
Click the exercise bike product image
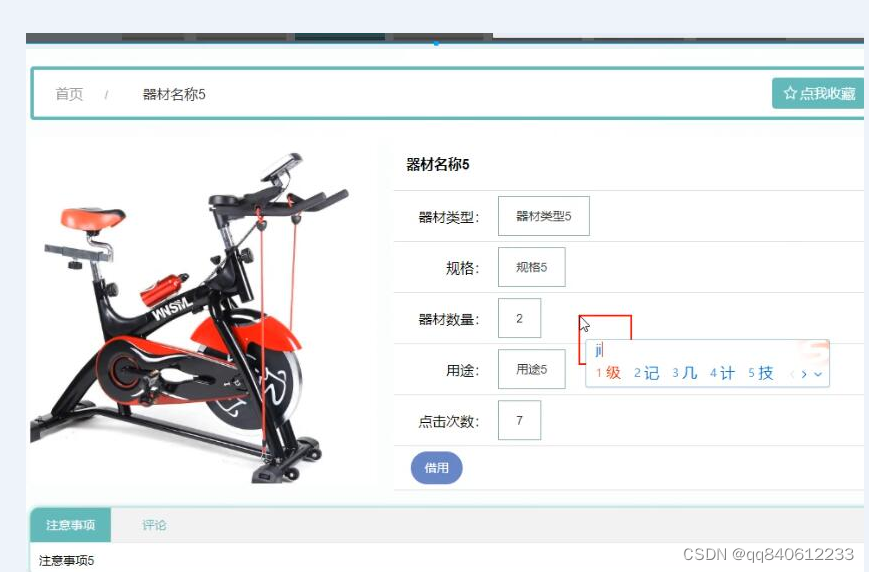pyautogui.click(x=190, y=318)
